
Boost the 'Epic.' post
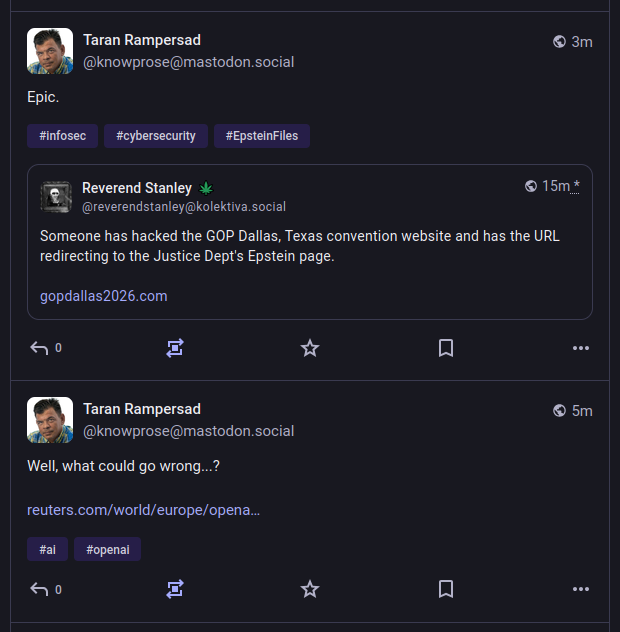175,348
